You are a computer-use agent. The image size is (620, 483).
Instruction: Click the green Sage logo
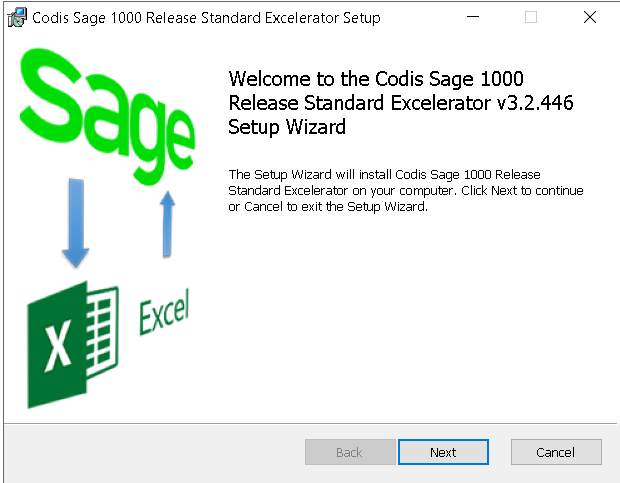coord(108,115)
